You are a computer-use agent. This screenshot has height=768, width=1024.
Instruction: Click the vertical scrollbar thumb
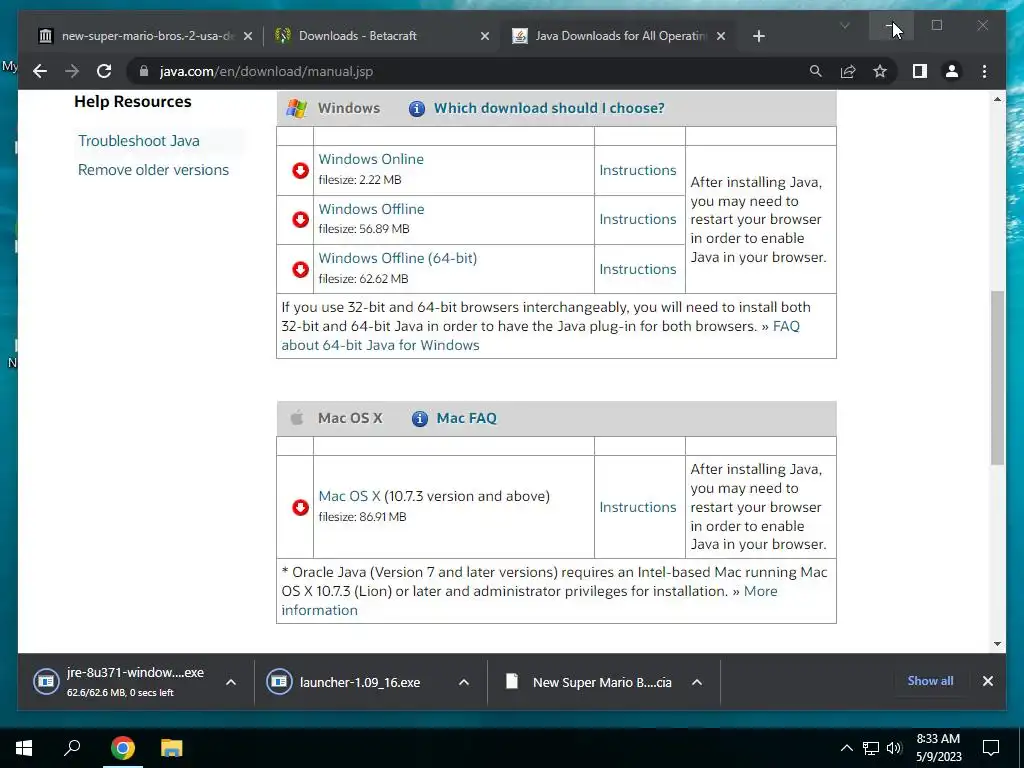[997, 377]
